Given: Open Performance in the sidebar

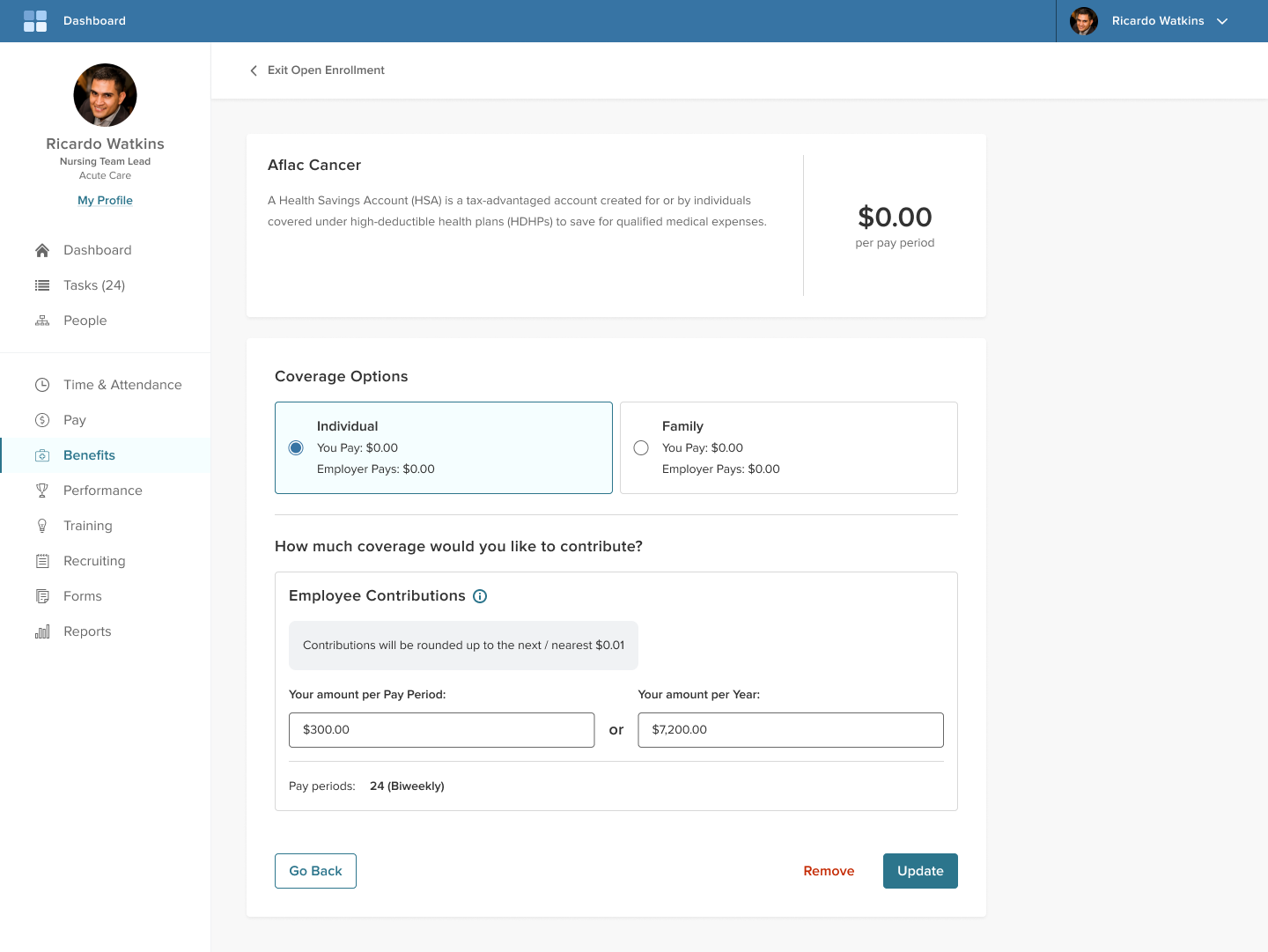Looking at the screenshot, I should [x=105, y=491].
